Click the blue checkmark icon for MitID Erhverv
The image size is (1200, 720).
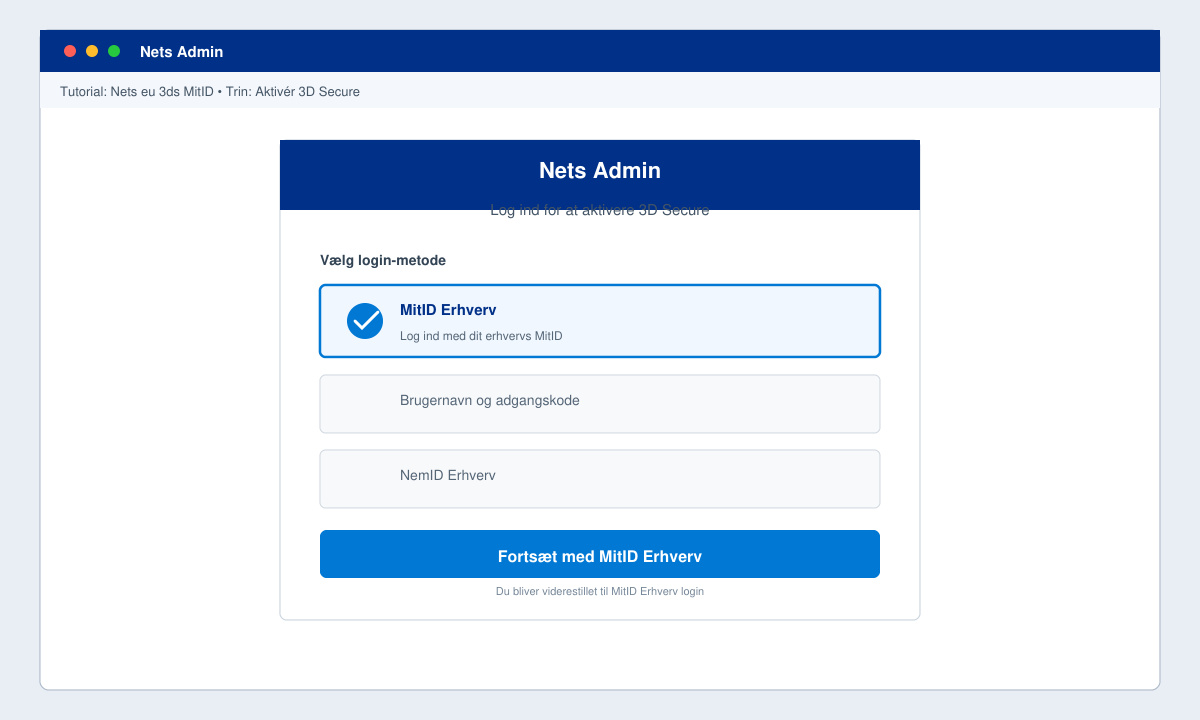click(x=365, y=321)
